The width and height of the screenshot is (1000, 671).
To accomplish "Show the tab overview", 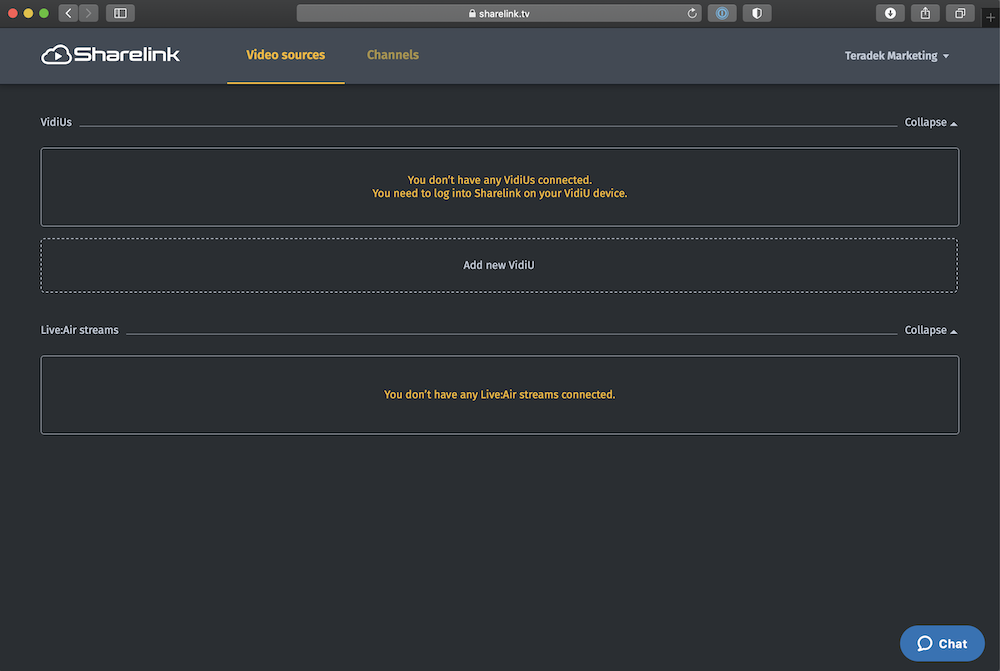I will (960, 13).
